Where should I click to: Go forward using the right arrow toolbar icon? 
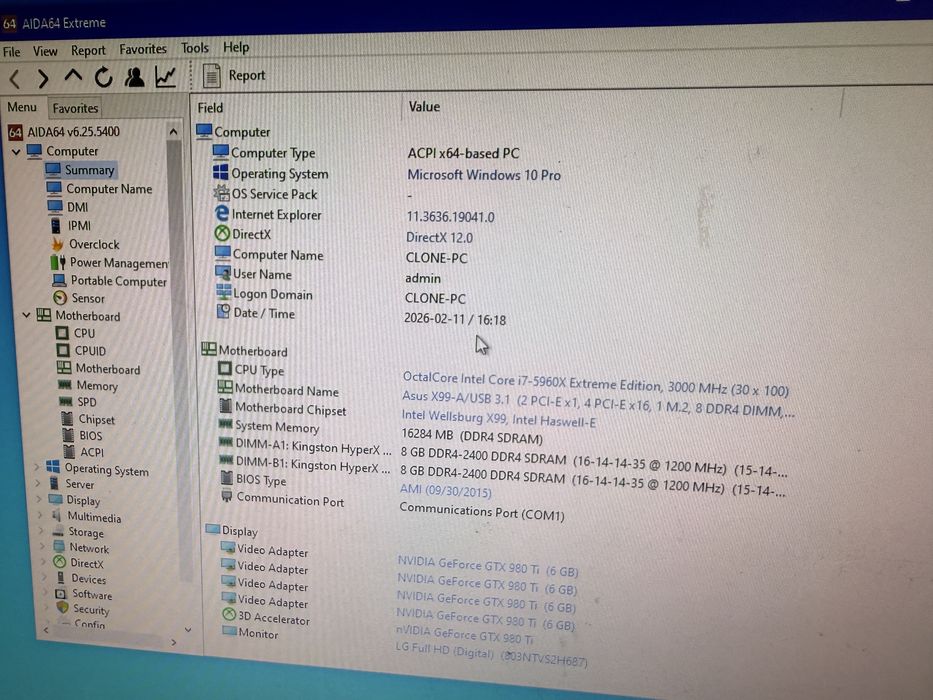pos(43,79)
